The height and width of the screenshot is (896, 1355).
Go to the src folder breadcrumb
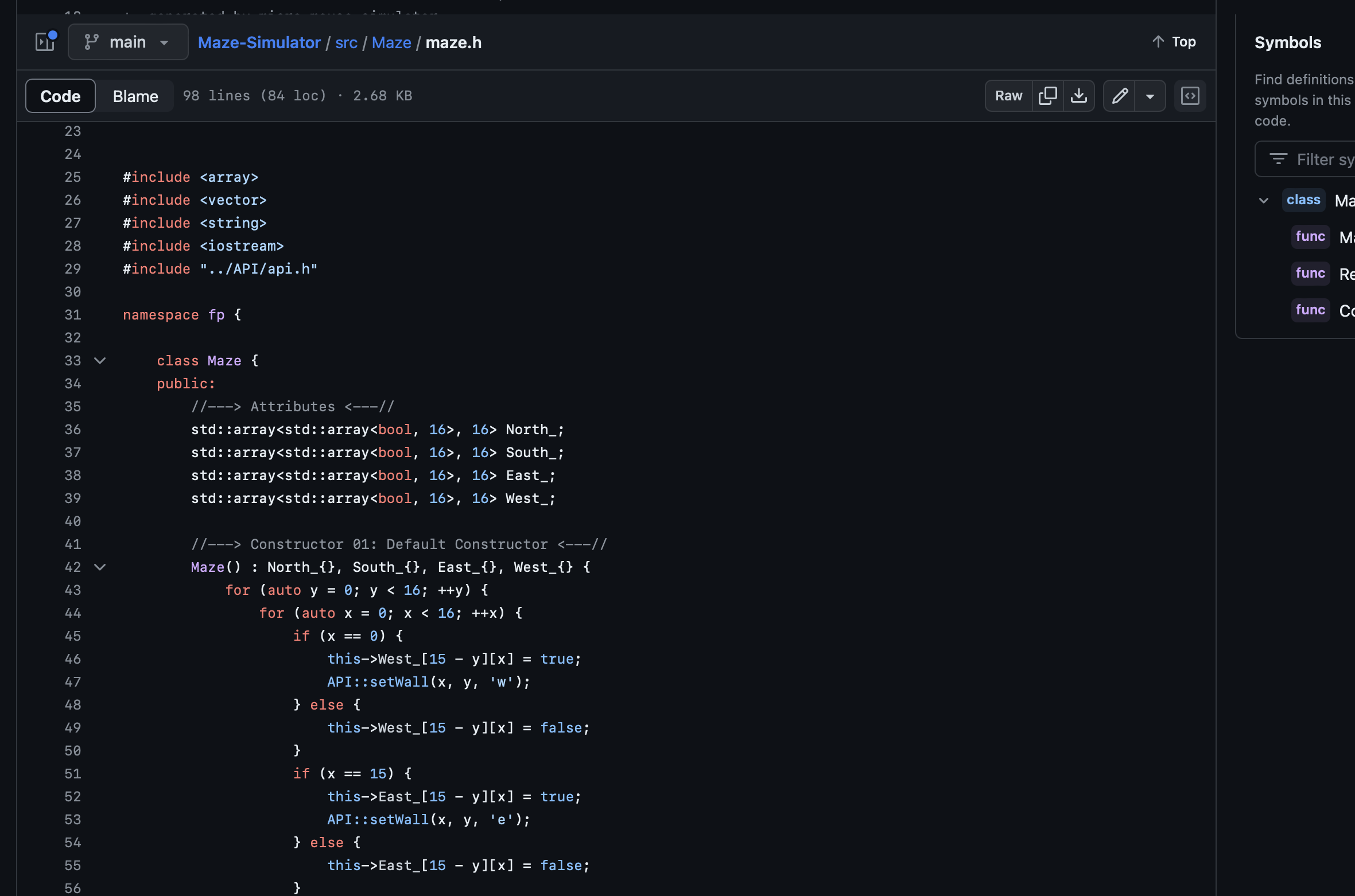(x=346, y=42)
